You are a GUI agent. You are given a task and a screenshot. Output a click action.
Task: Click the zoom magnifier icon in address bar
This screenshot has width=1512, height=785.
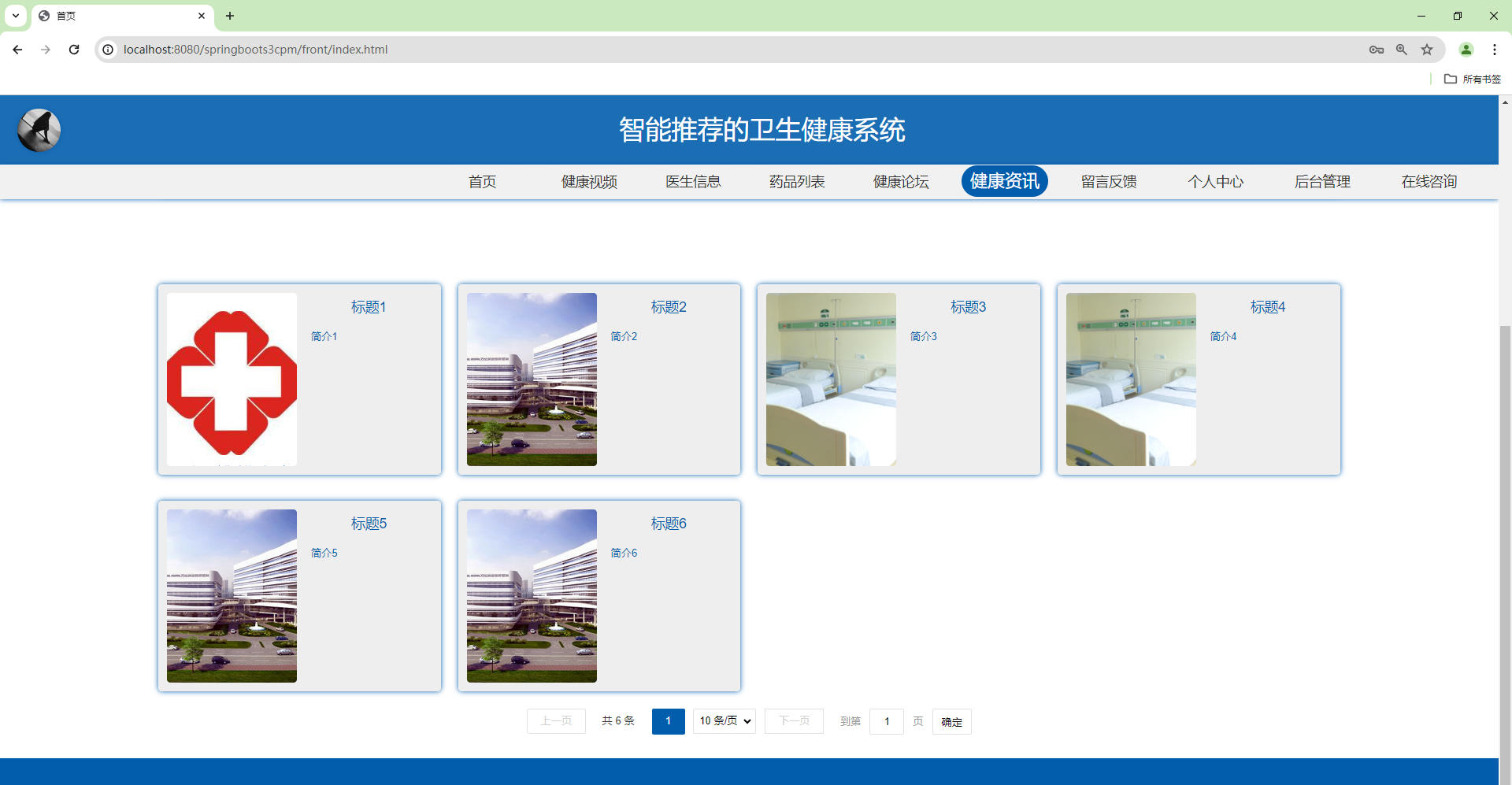point(1402,49)
